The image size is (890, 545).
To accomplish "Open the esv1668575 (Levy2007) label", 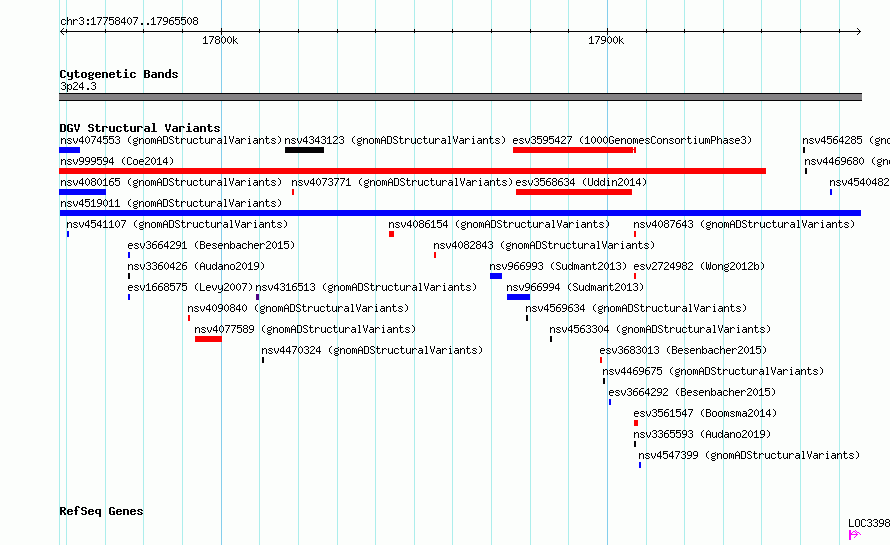I will tap(190, 287).
